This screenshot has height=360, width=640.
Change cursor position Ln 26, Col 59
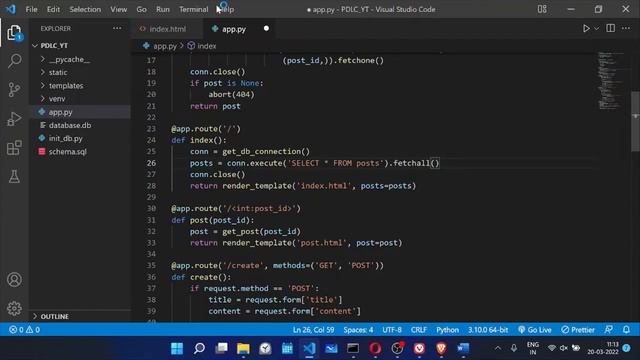point(313,330)
